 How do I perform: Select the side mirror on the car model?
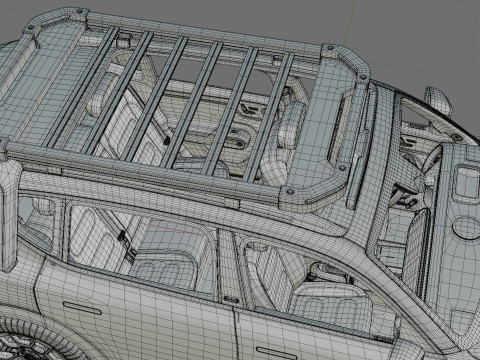pyautogui.click(x=438, y=100)
